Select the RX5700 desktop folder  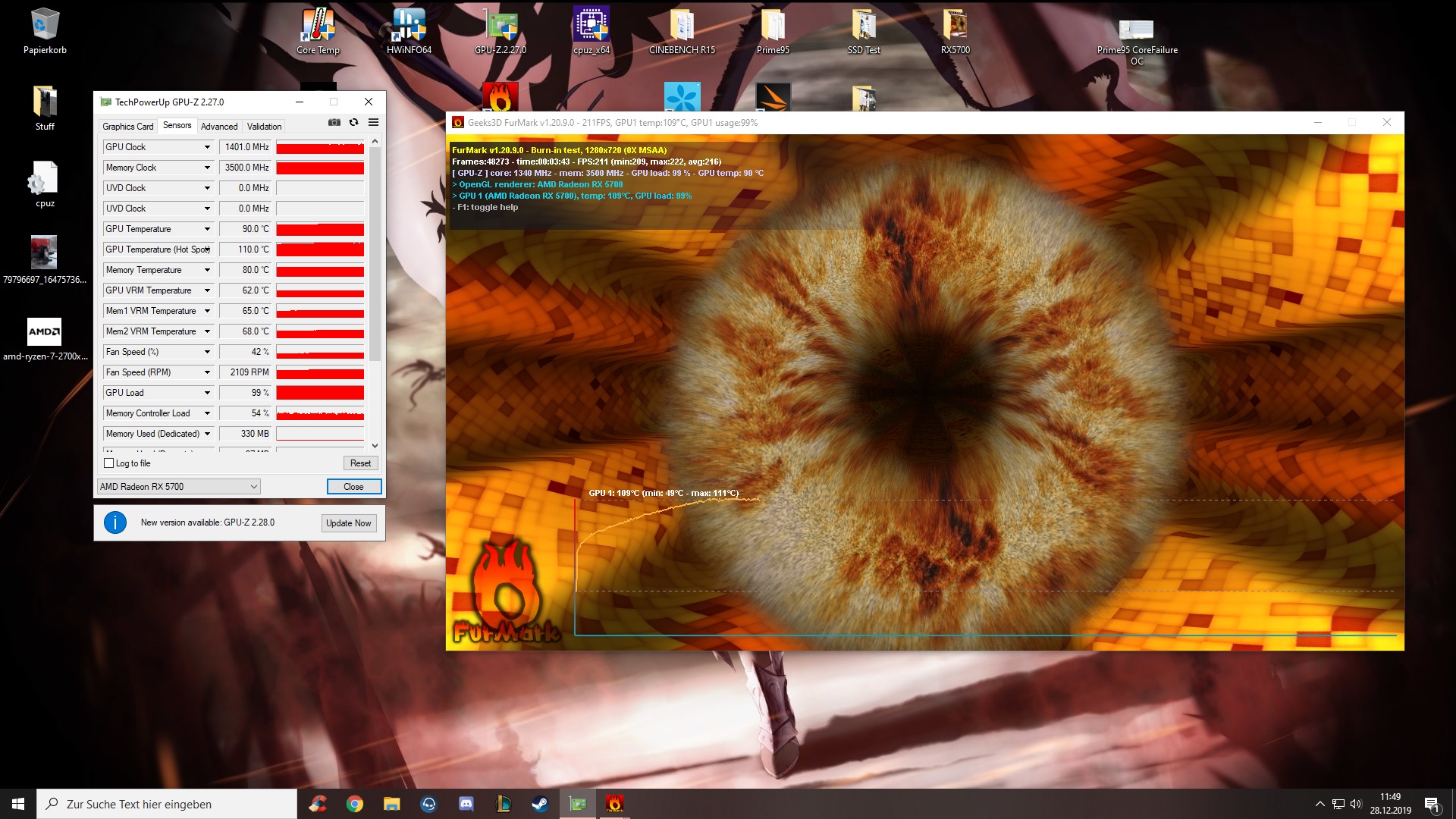(x=955, y=31)
